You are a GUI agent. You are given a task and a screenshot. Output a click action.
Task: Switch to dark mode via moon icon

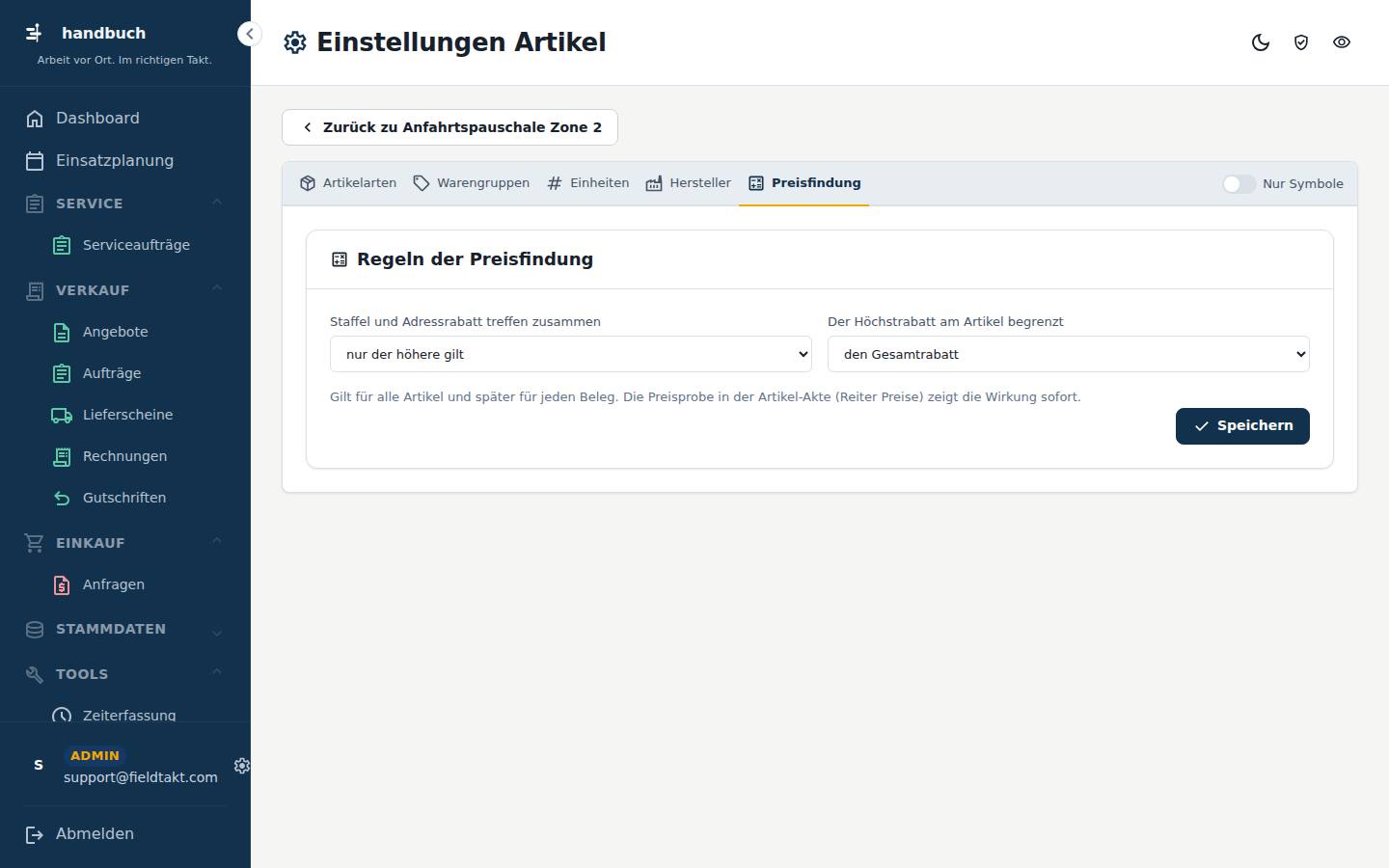1261,42
